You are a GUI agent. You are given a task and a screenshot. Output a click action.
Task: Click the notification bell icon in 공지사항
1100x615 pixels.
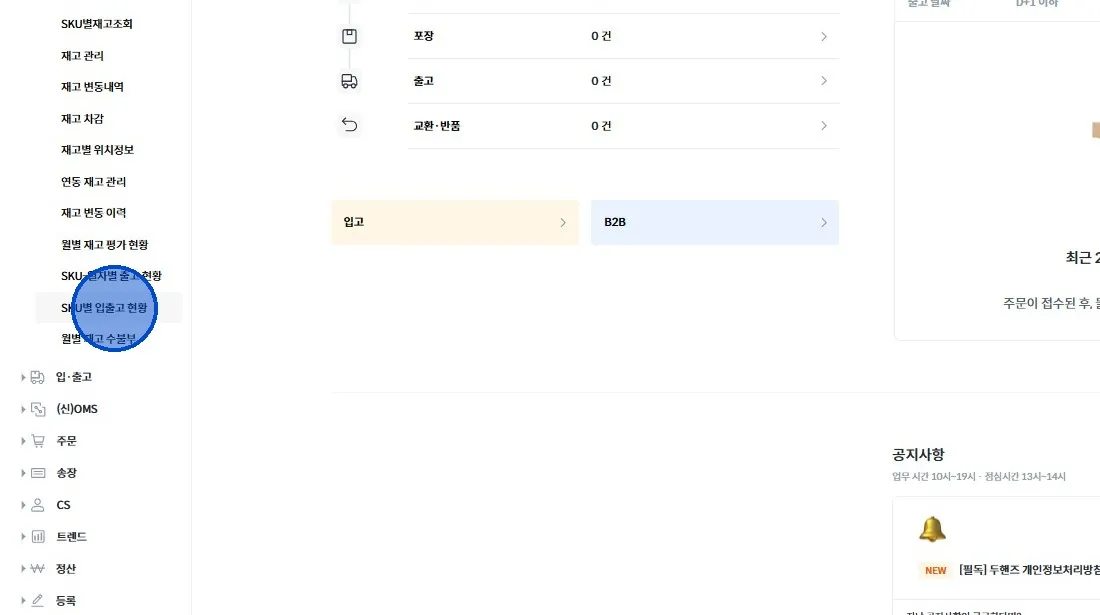click(932, 529)
